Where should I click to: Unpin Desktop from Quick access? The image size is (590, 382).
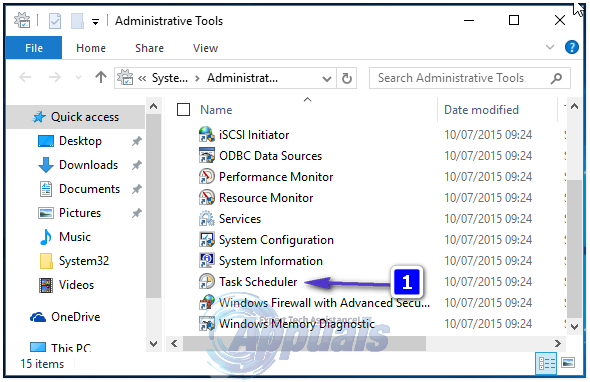pyautogui.click(x=136, y=141)
